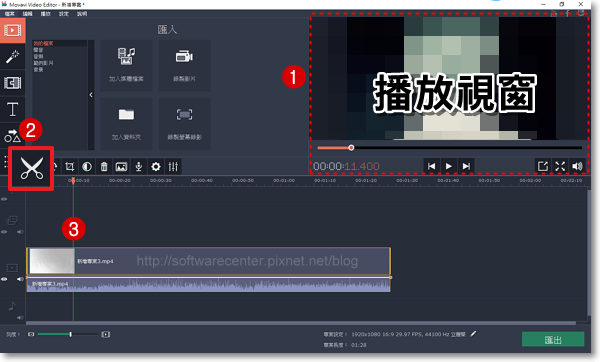Click the green 匯出 export button
This screenshot has width=600, height=362.
[553, 339]
